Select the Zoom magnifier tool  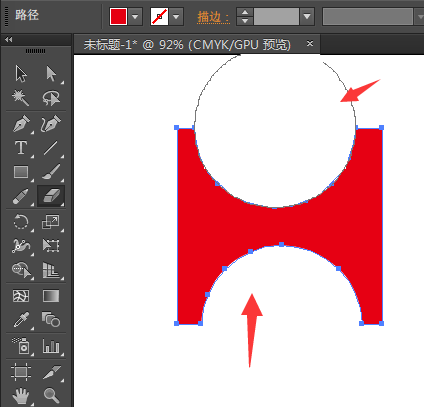click(x=51, y=395)
